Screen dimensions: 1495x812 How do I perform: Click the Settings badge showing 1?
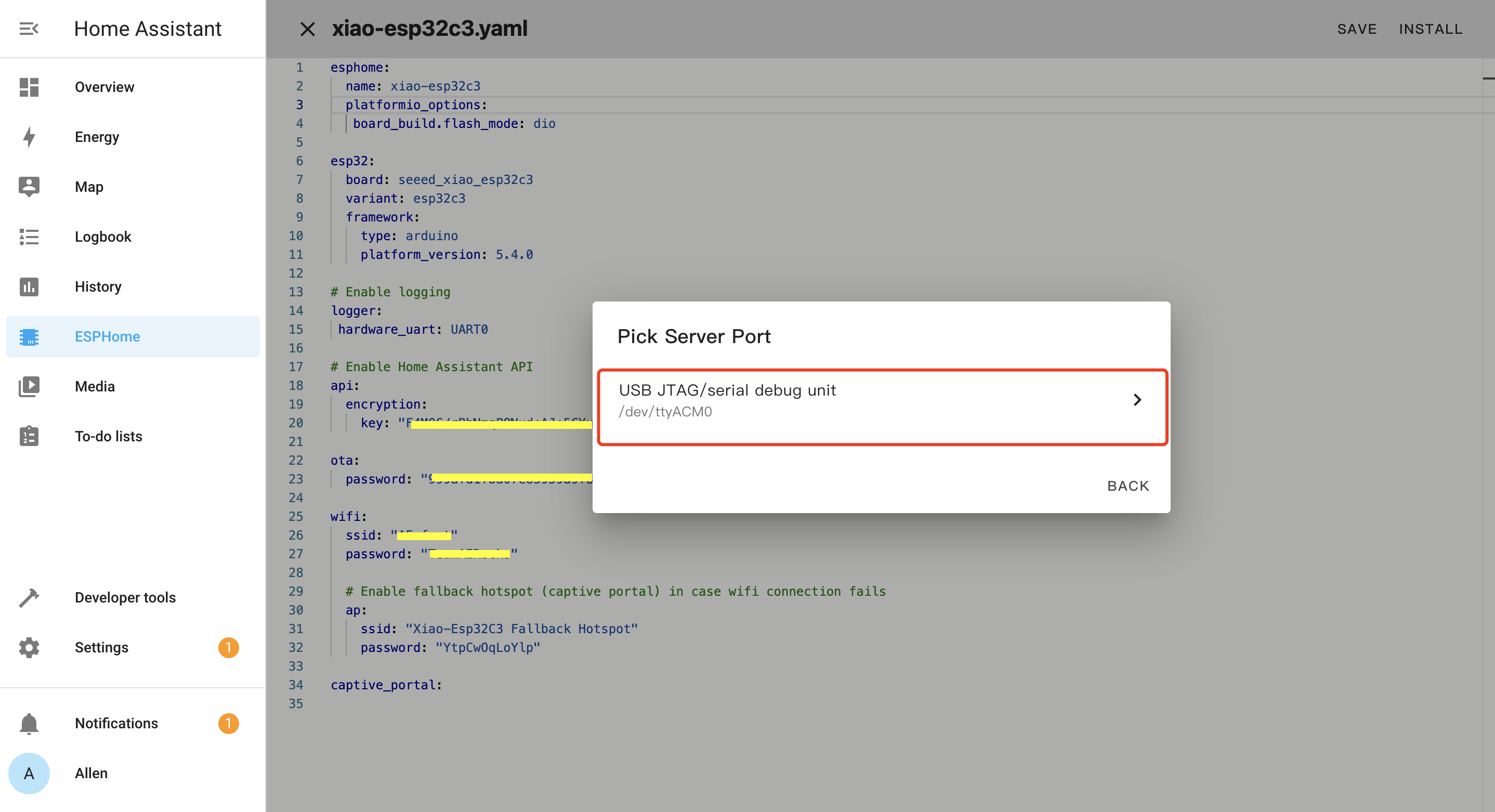pyautogui.click(x=228, y=648)
